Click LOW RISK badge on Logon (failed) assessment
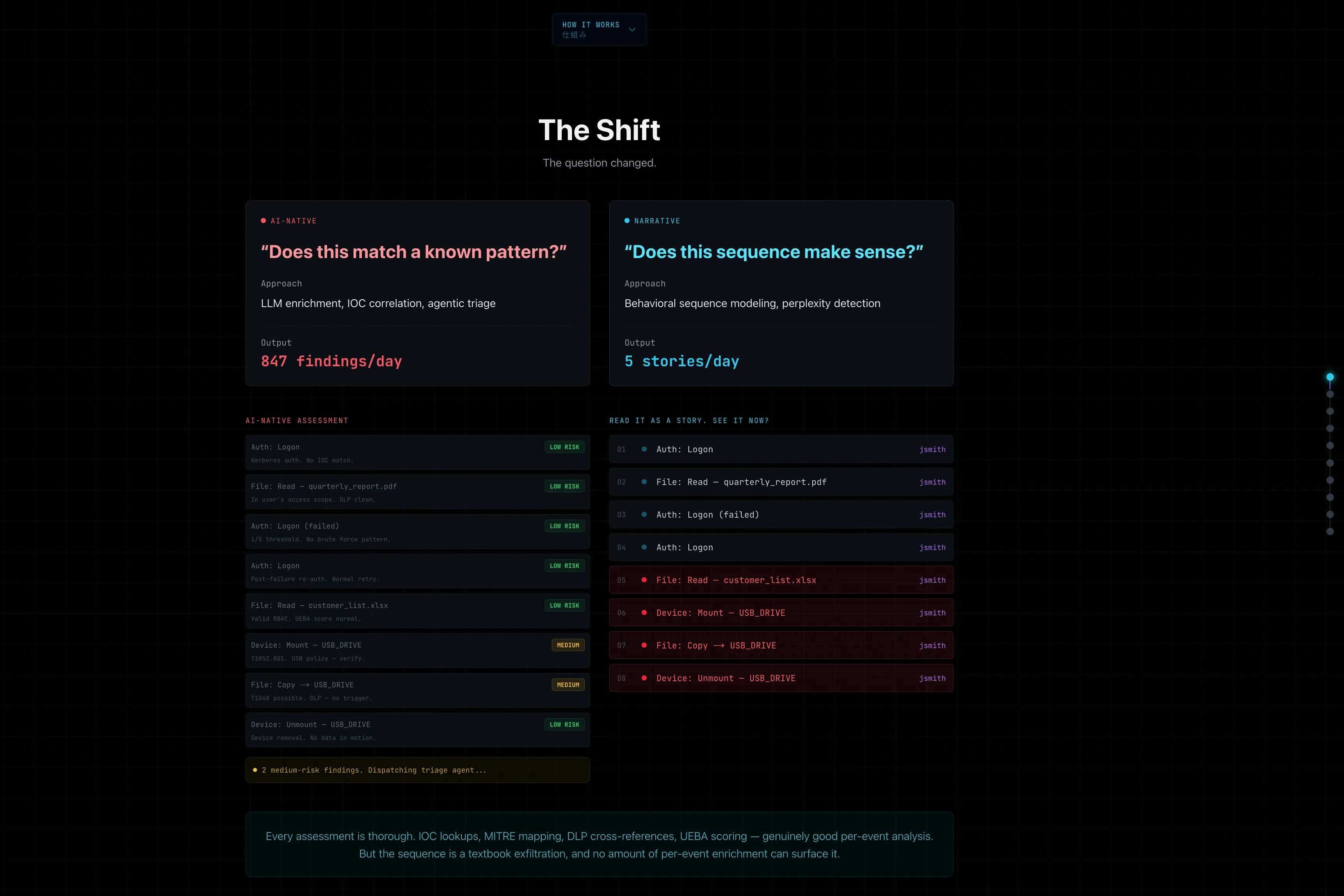1344x896 pixels. pos(564,526)
